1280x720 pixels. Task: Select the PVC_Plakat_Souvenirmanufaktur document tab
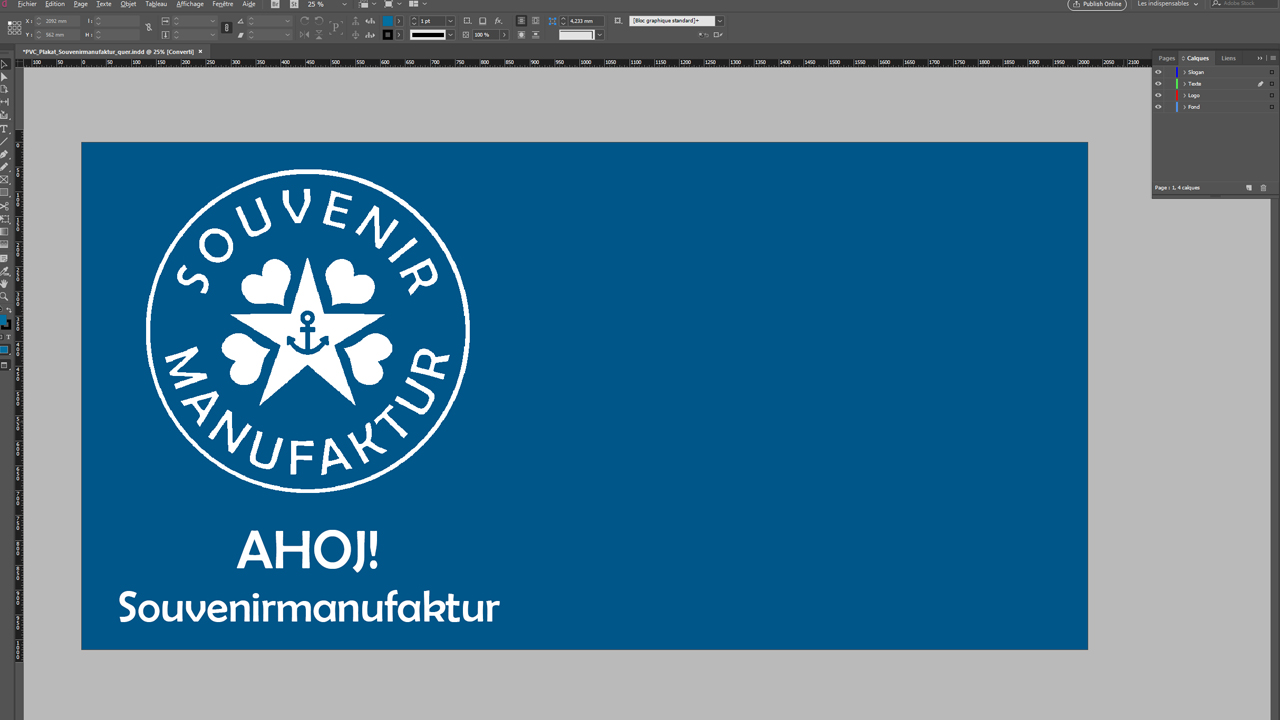point(108,51)
